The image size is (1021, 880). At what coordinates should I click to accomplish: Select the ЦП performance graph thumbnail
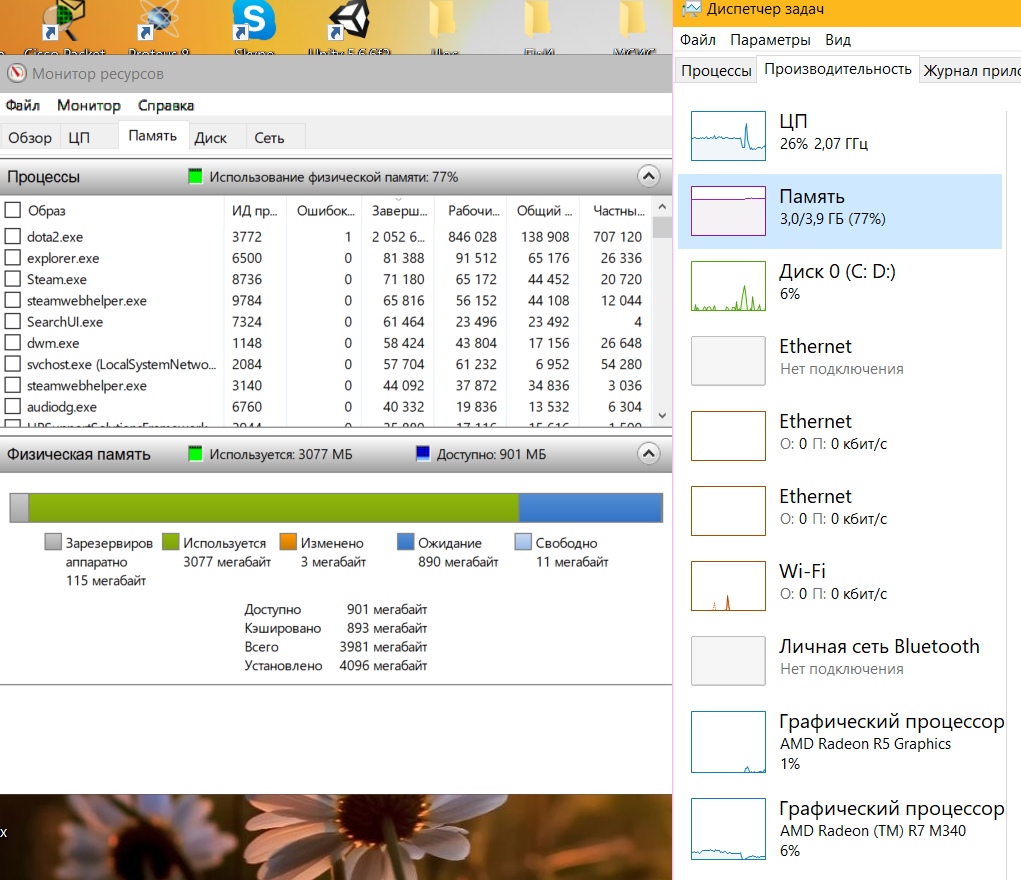pyautogui.click(x=728, y=135)
